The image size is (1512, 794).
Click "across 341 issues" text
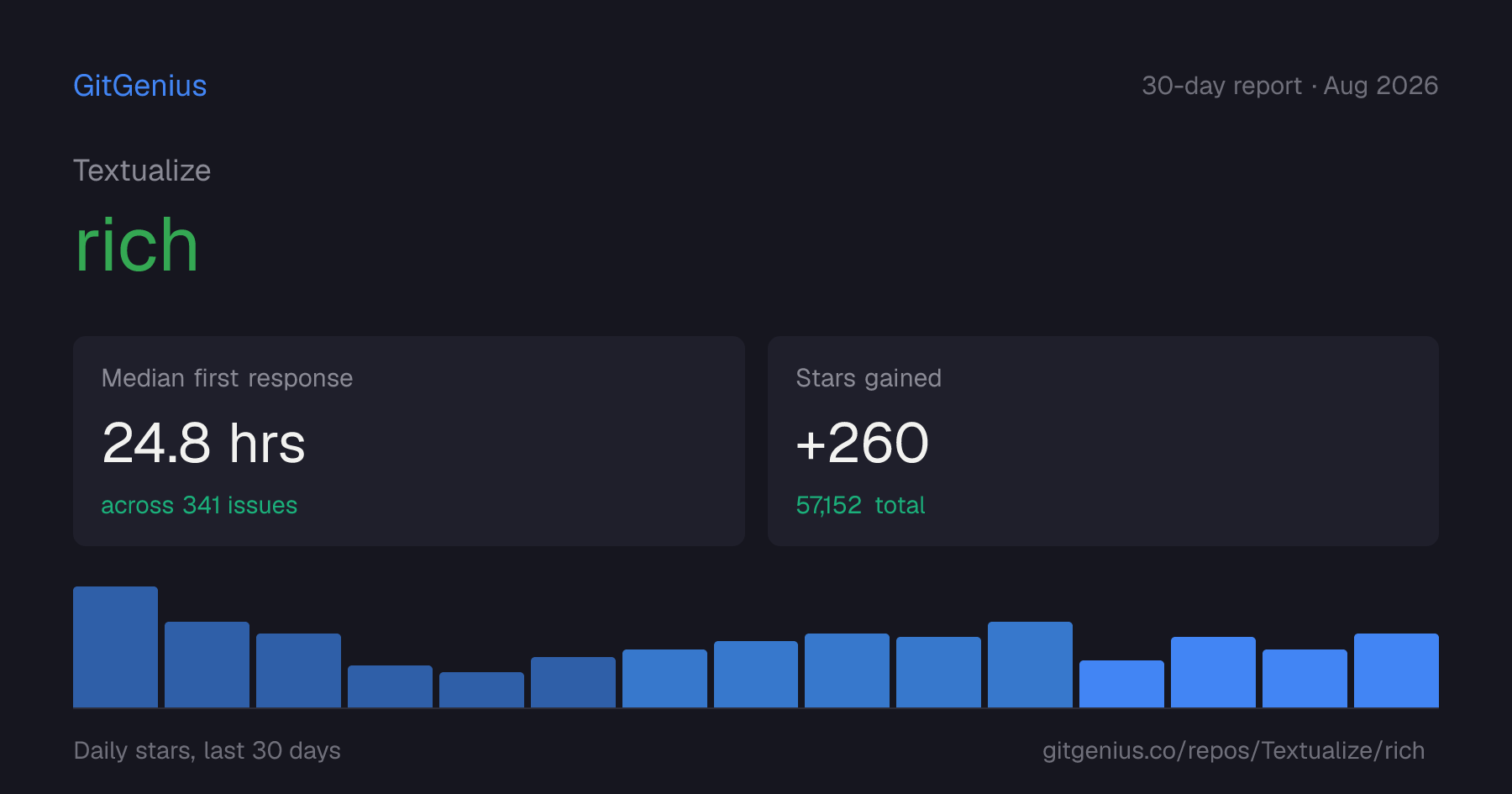199,505
